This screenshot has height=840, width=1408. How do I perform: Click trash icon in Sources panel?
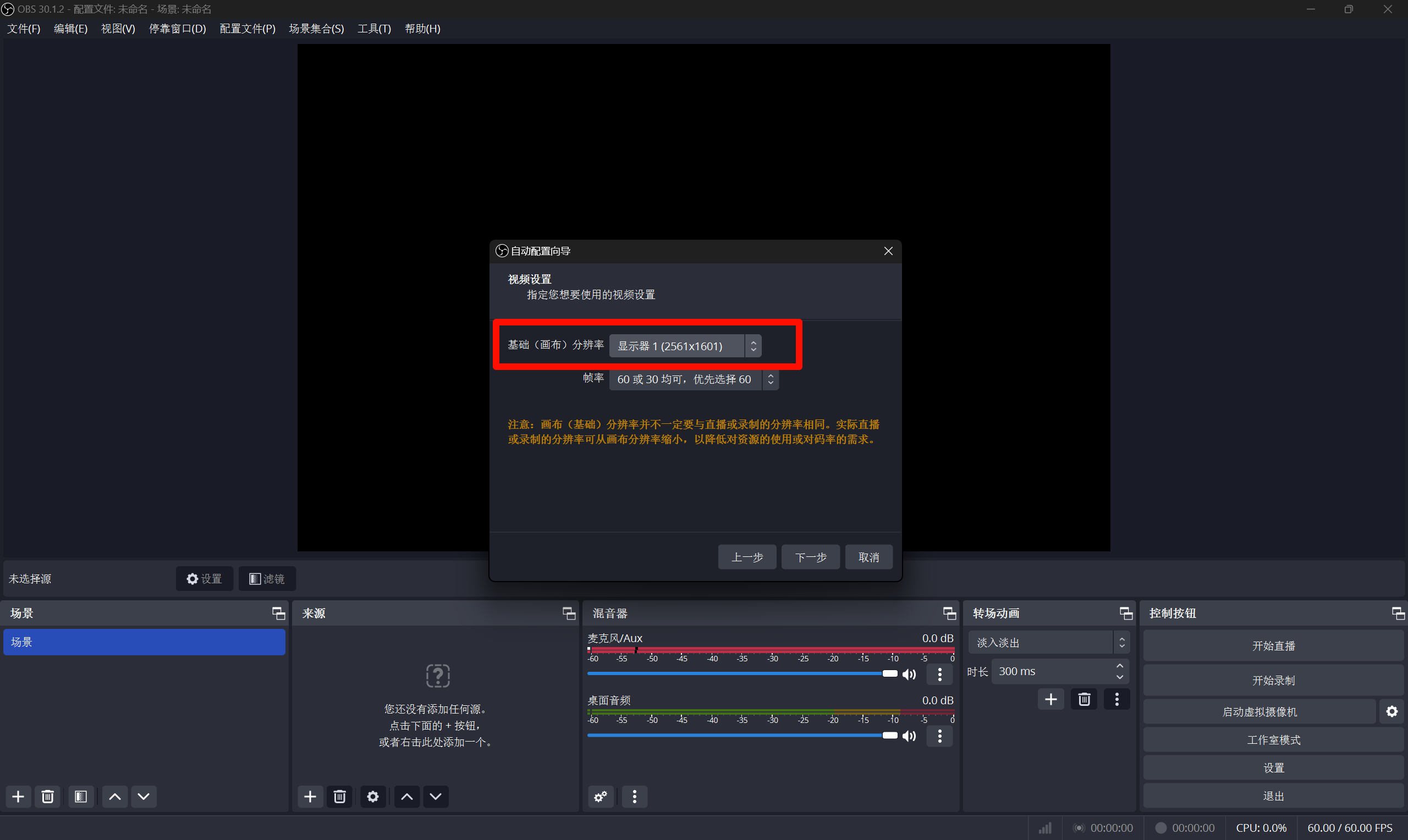point(339,797)
